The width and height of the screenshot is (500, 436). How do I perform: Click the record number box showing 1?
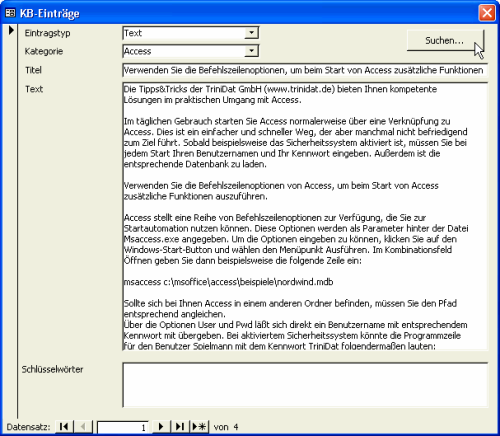tap(122, 427)
